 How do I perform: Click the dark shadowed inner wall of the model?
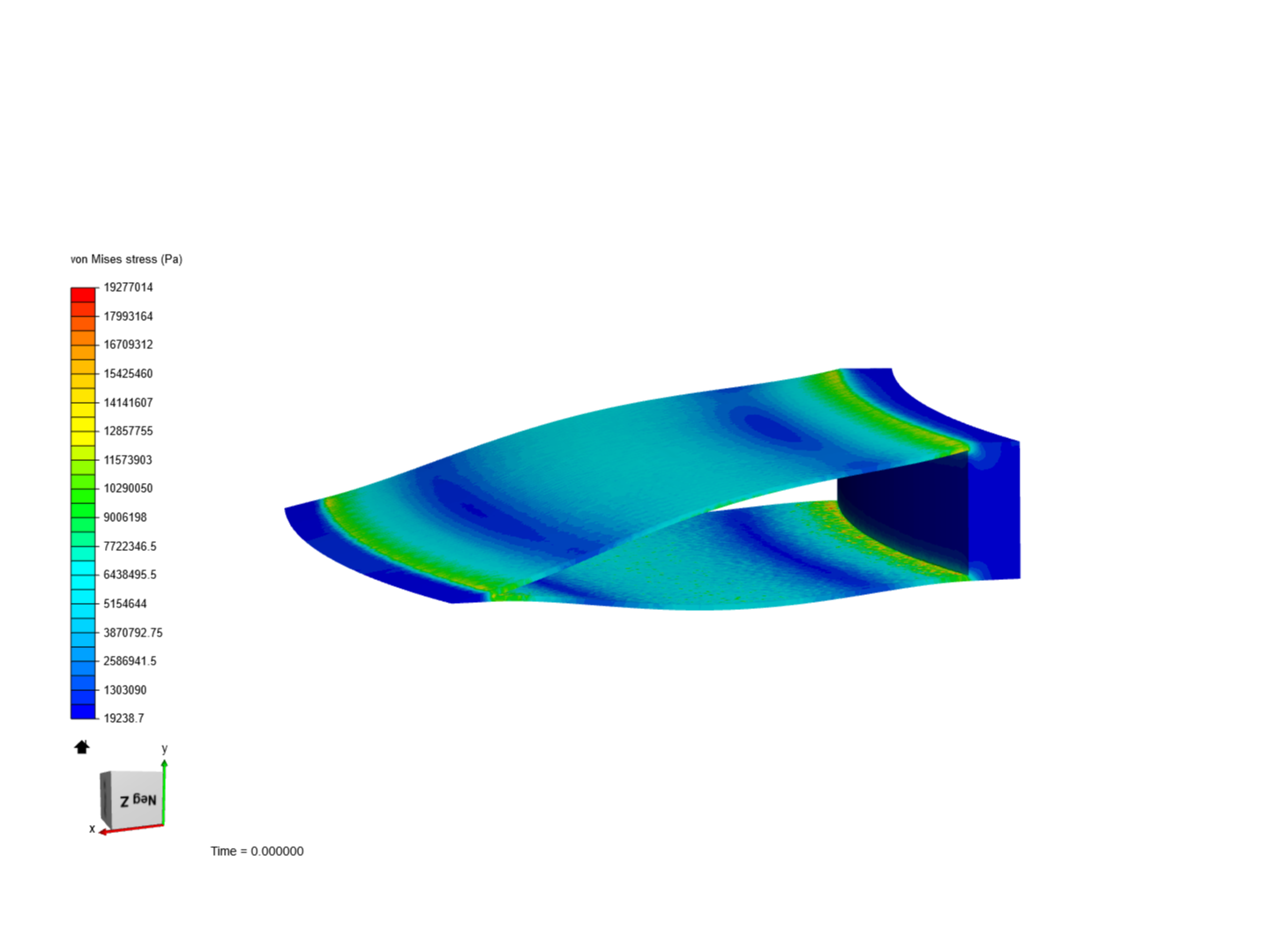[x=908, y=516]
